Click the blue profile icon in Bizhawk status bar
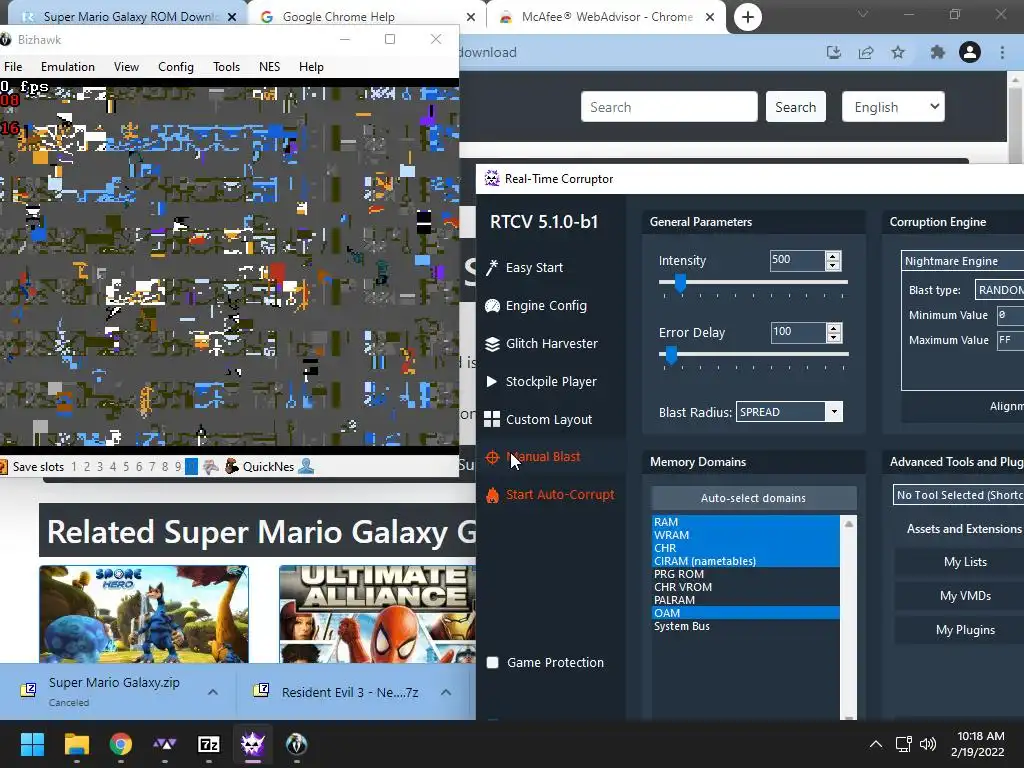 (x=306, y=466)
